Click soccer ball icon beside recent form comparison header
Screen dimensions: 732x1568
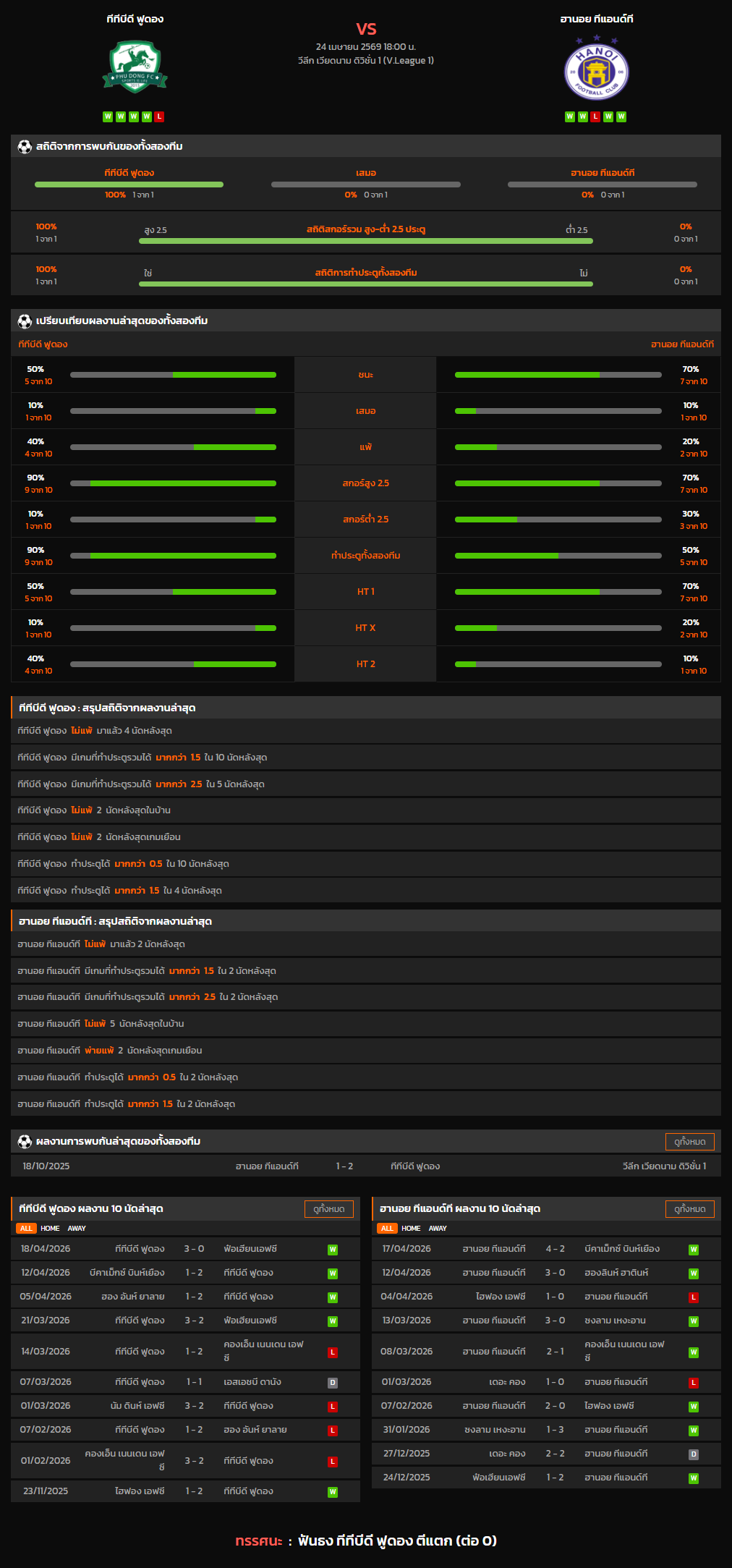25,321
